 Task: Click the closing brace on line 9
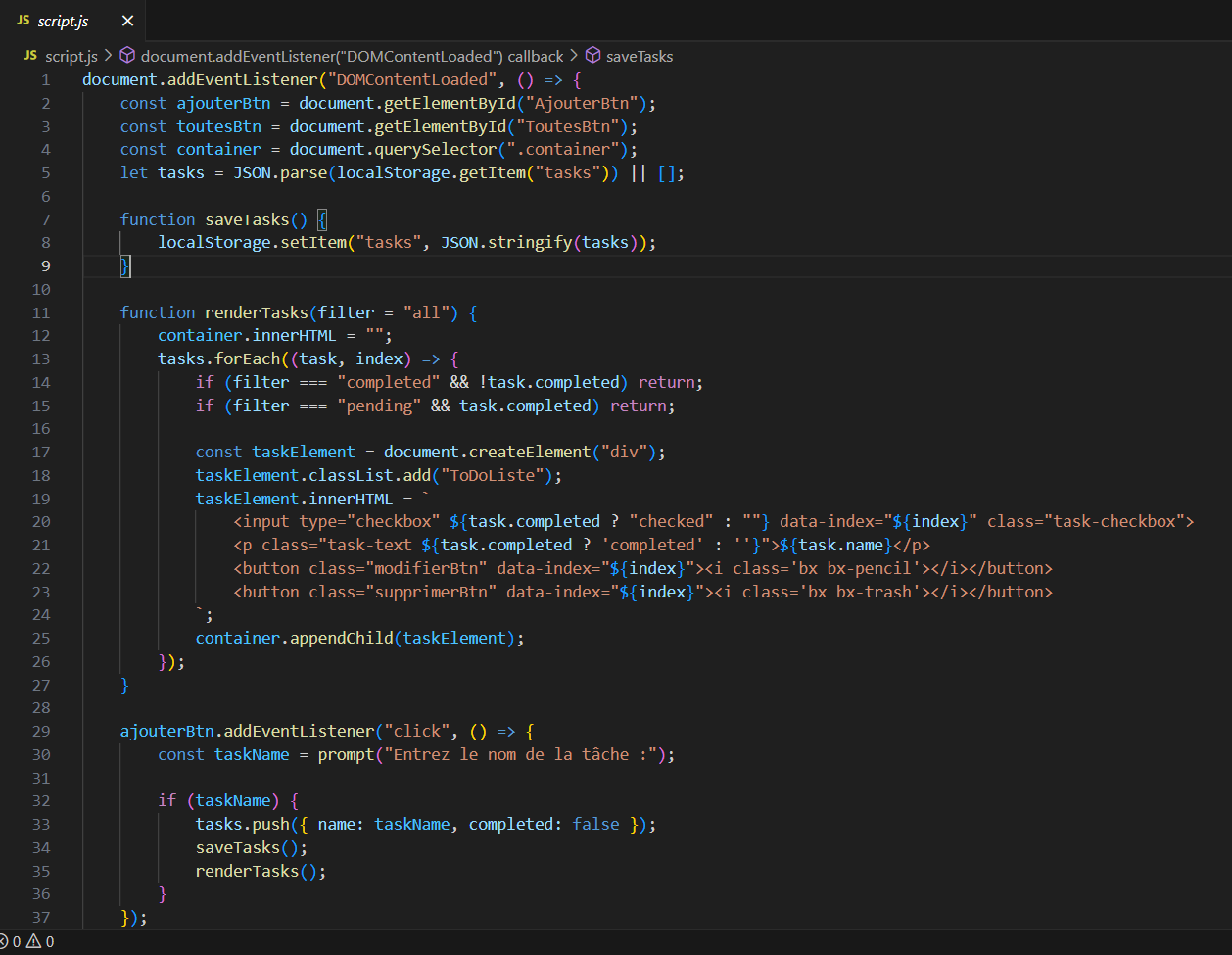pos(124,266)
